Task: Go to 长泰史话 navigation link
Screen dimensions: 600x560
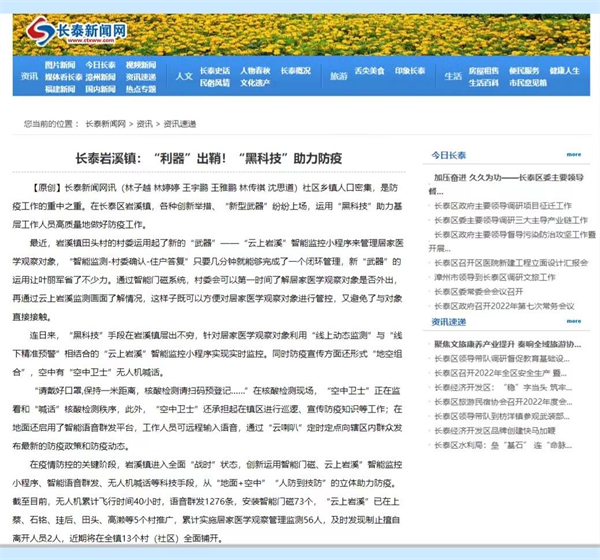Action: tap(215, 71)
